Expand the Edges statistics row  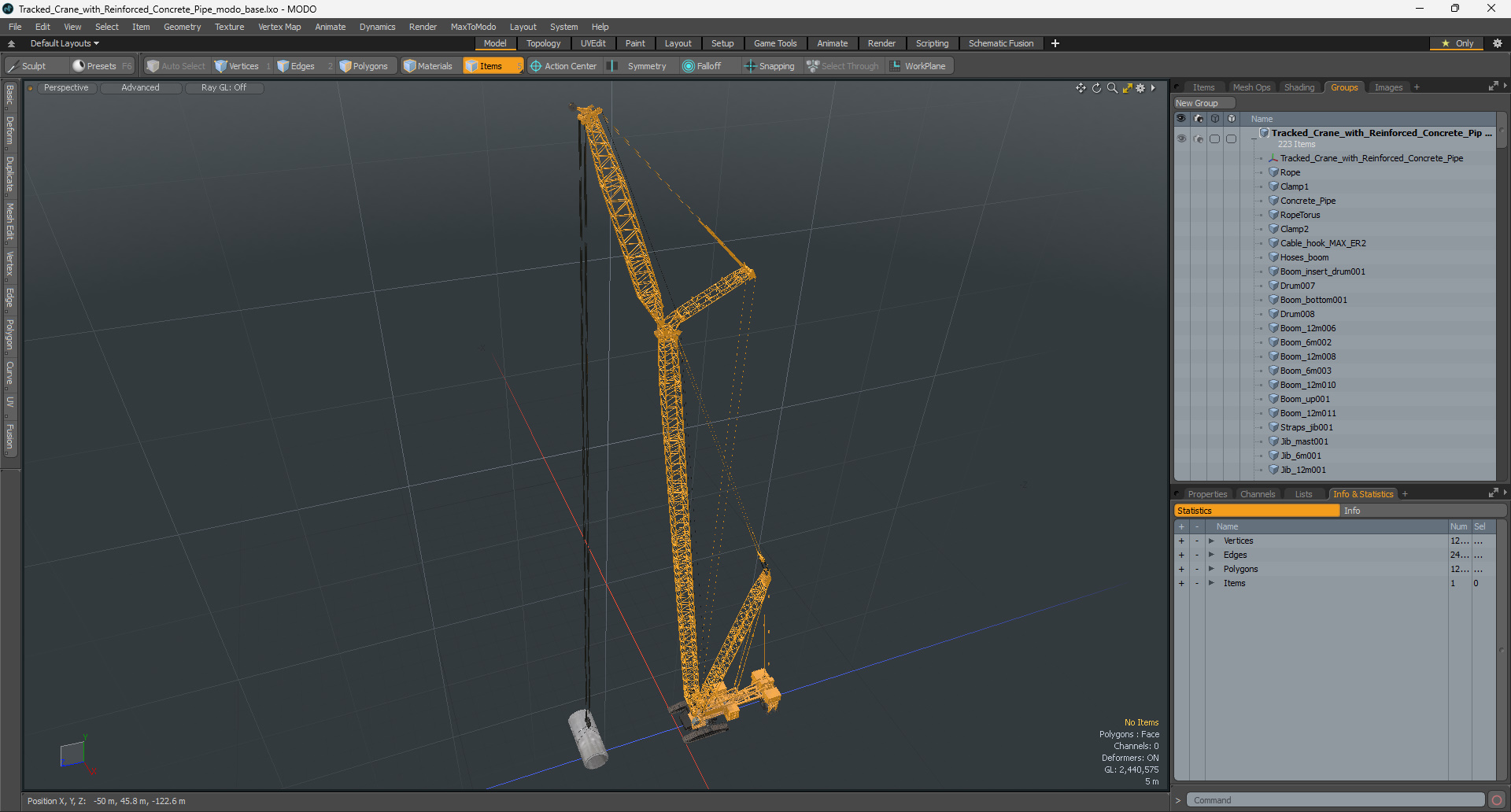coord(1211,555)
